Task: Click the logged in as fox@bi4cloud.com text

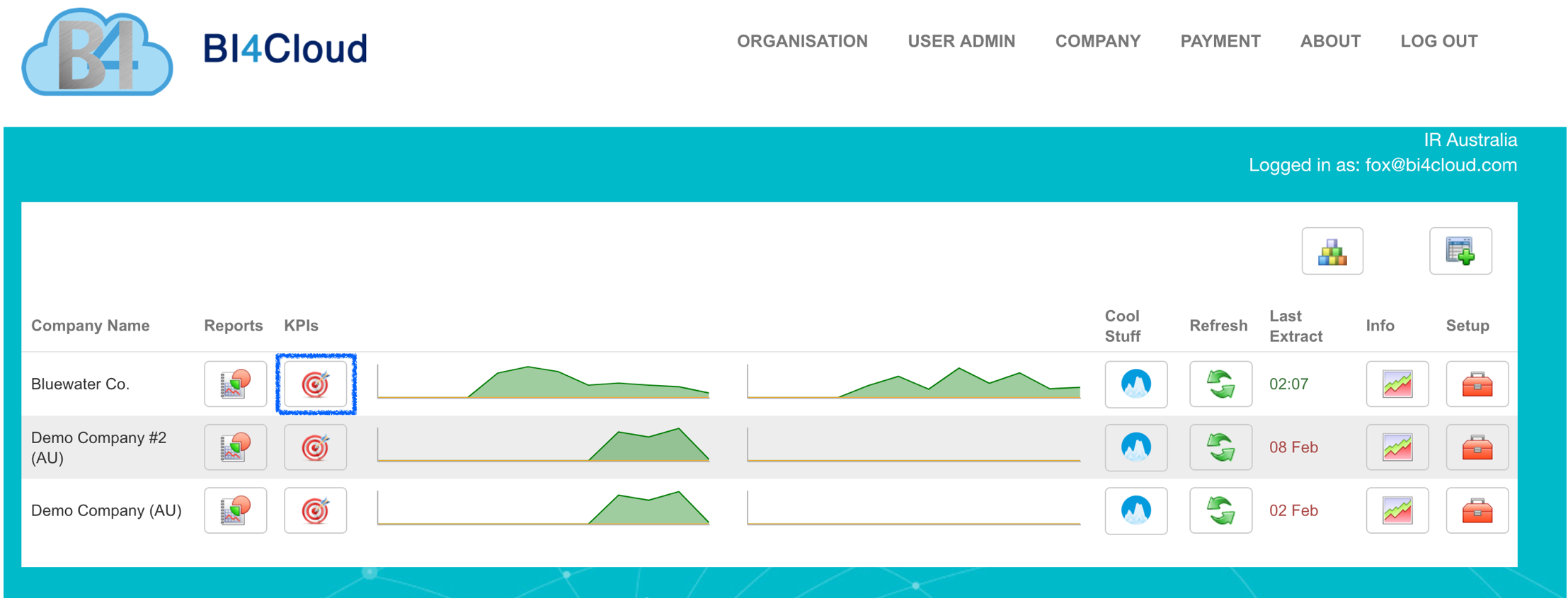Action: click(x=1383, y=165)
